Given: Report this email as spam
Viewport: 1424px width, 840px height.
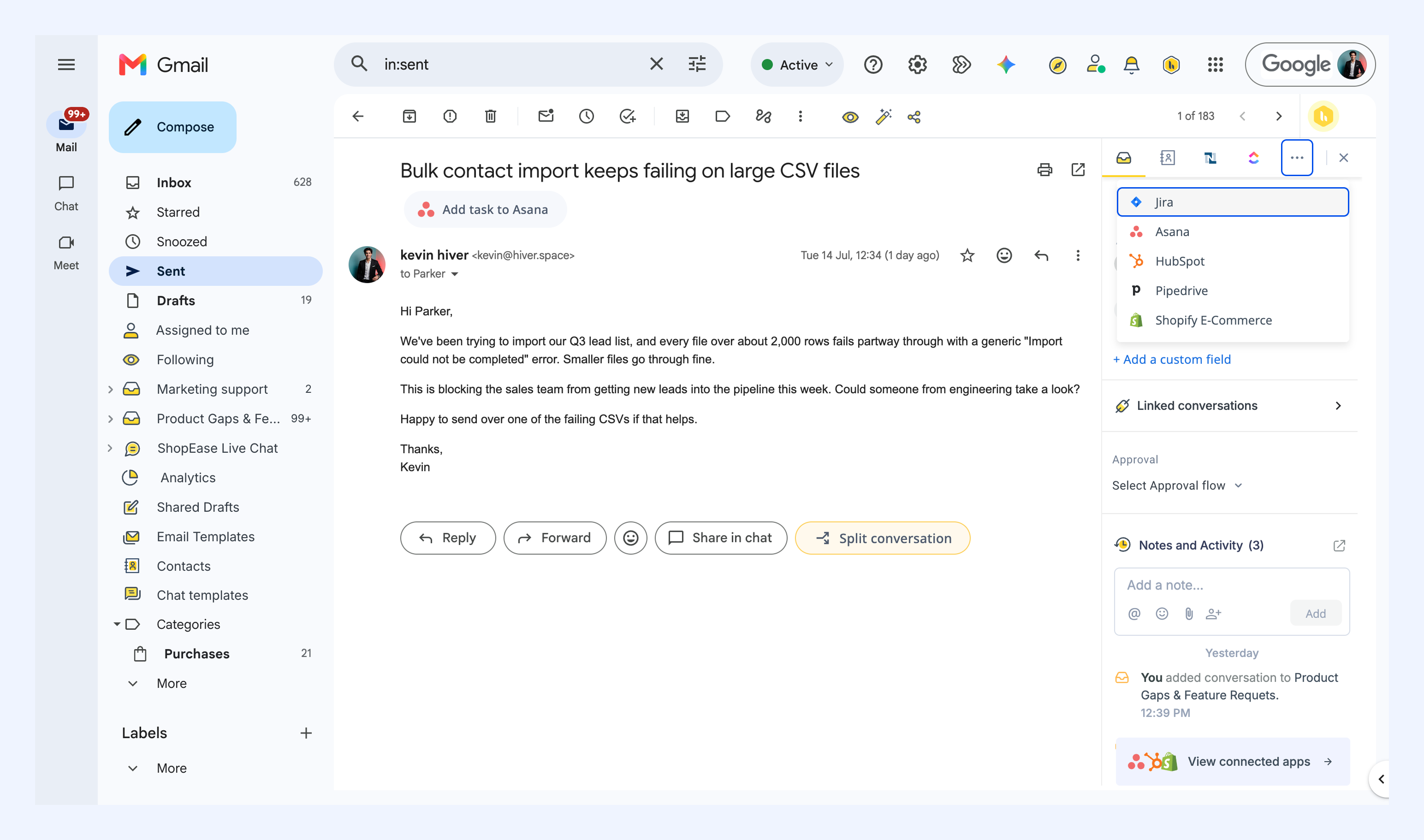Looking at the screenshot, I should (450, 117).
